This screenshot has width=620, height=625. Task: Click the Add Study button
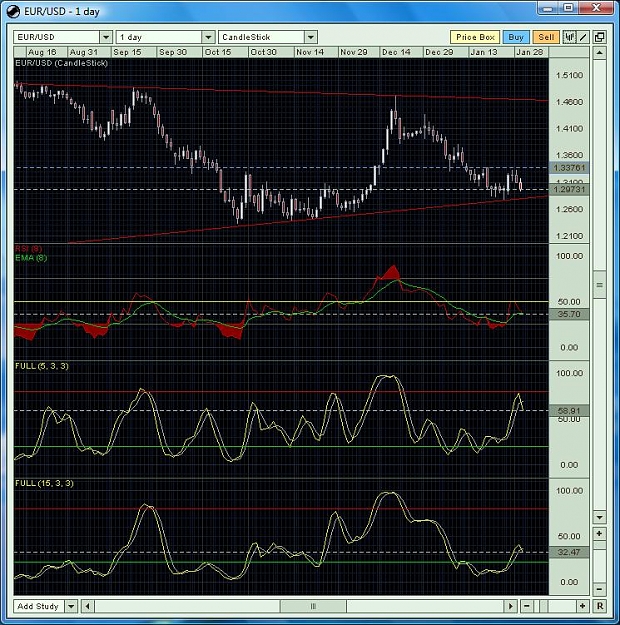pos(39,606)
